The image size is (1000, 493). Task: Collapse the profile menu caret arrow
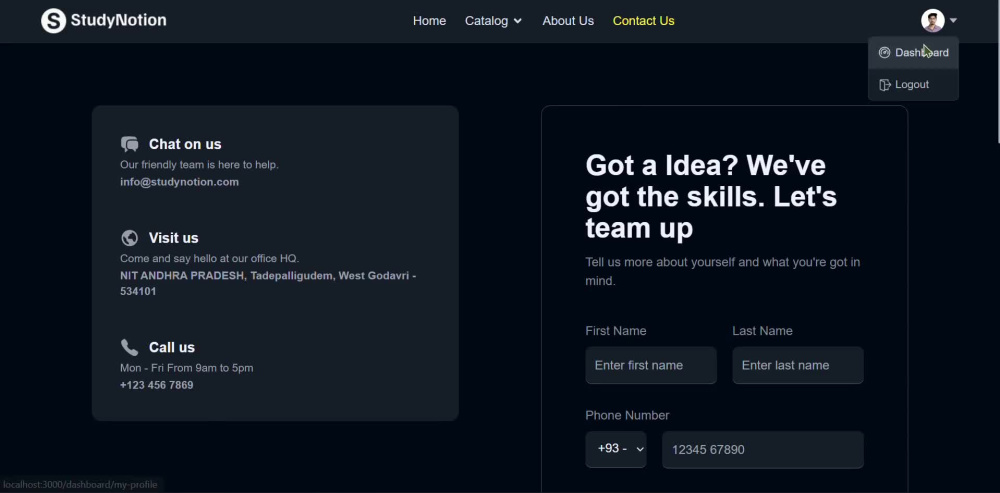953,20
